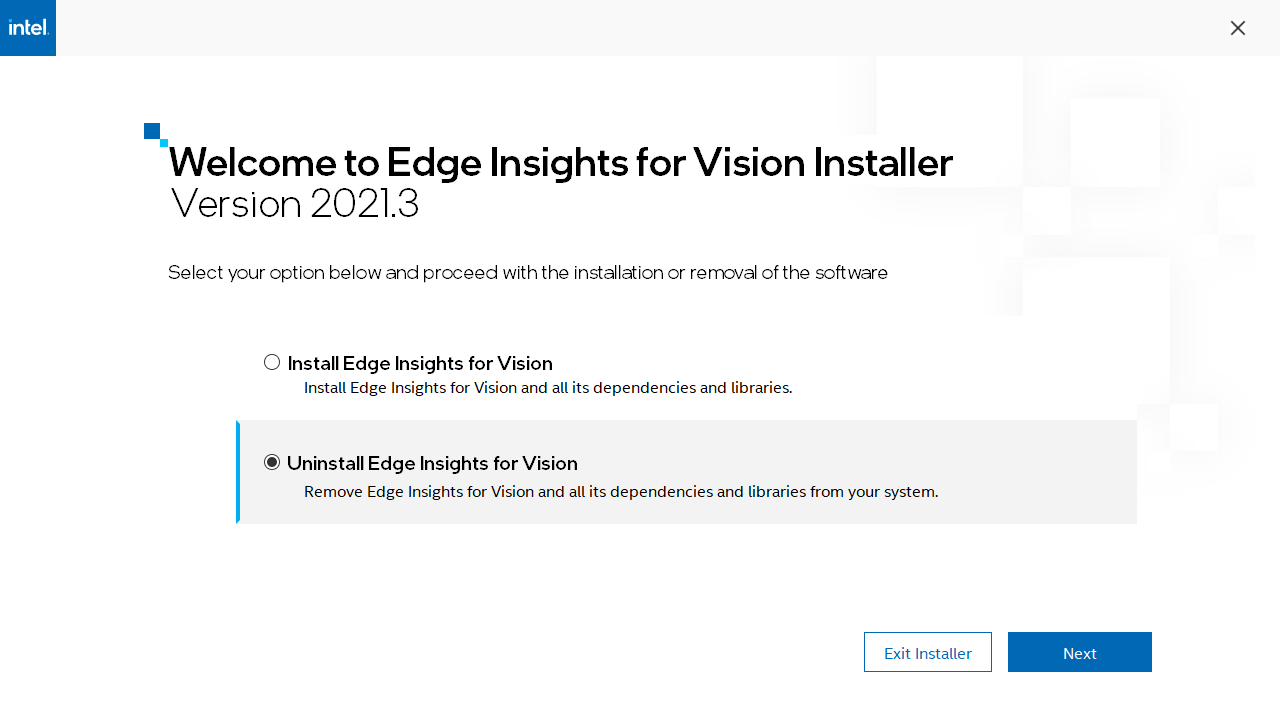Close the installer with the X icon
The width and height of the screenshot is (1280, 720).
click(1238, 28)
